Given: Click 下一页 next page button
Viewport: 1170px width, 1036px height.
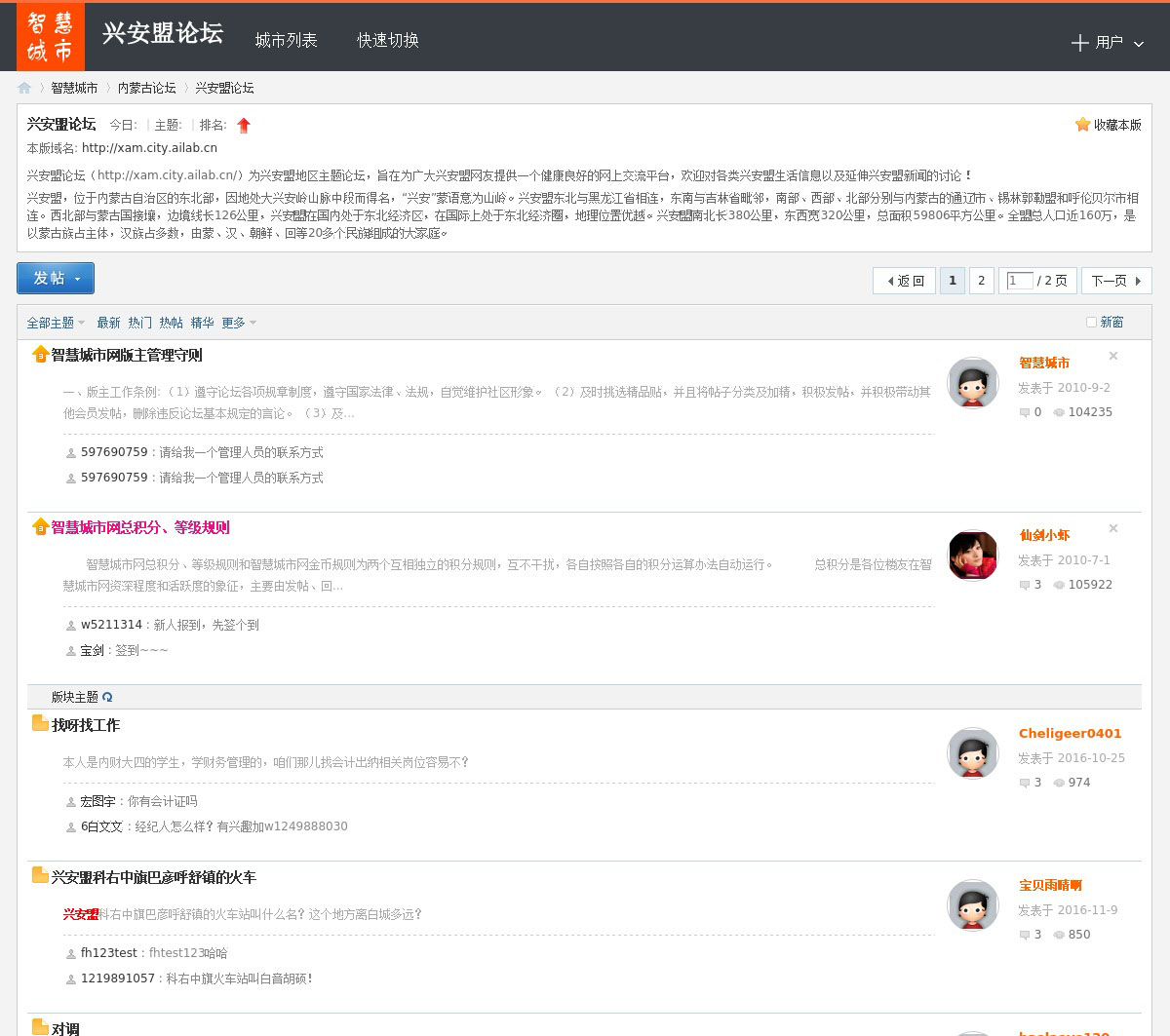Looking at the screenshot, I should [1116, 281].
